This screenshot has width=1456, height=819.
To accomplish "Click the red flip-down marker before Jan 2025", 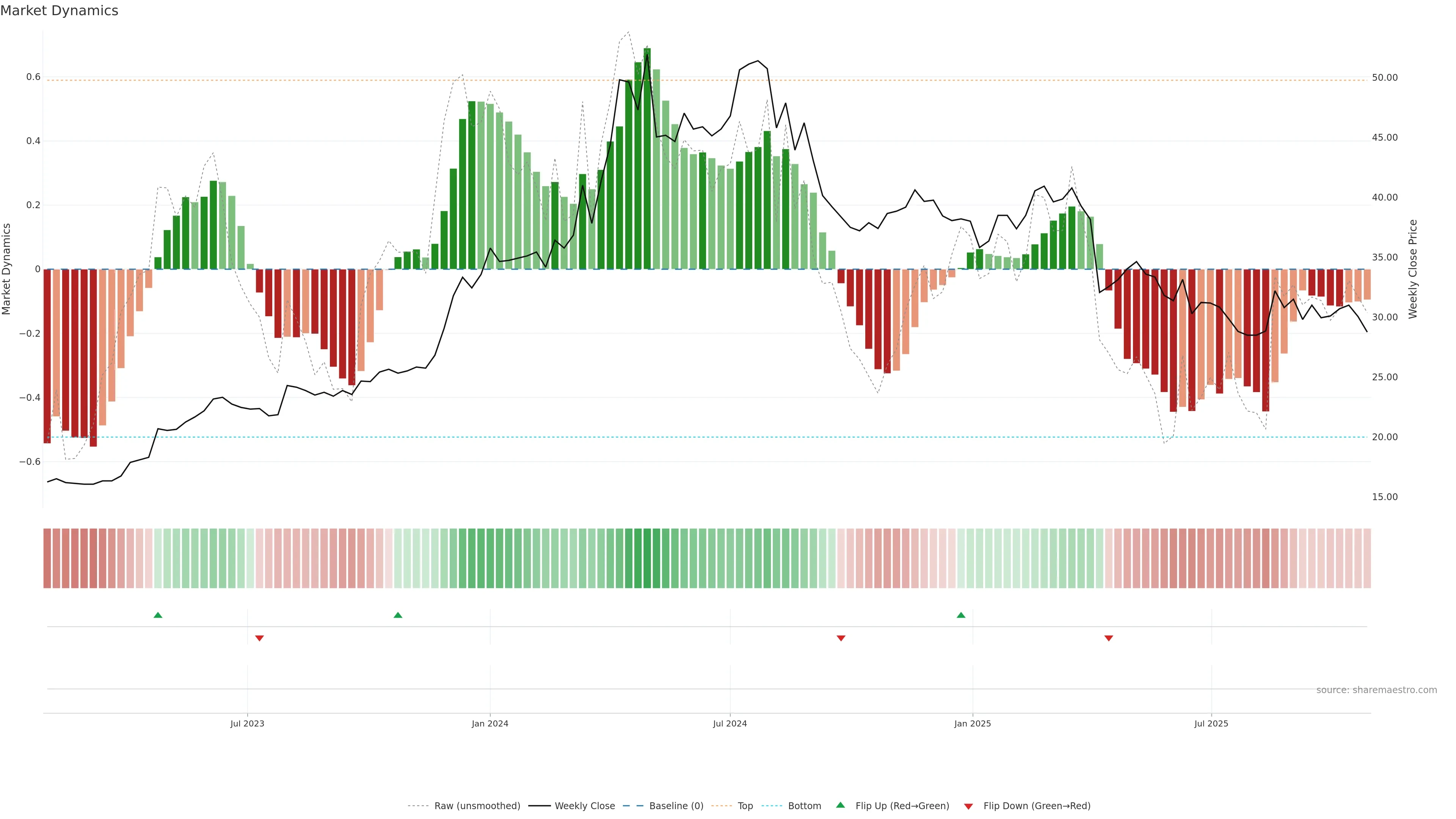I will pos(841,638).
